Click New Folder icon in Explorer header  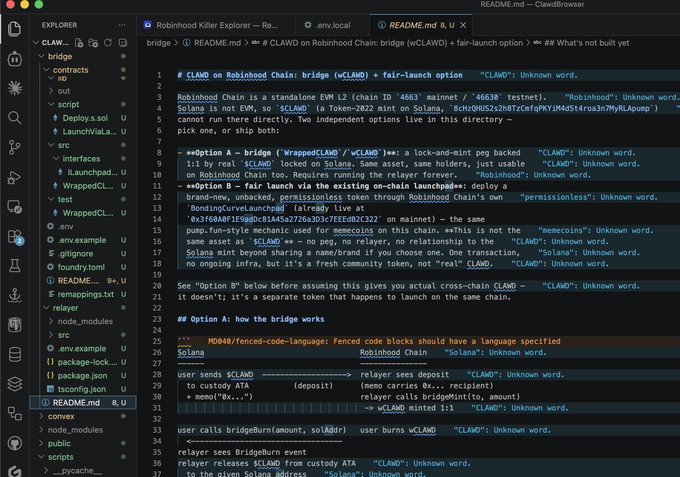[93, 42]
